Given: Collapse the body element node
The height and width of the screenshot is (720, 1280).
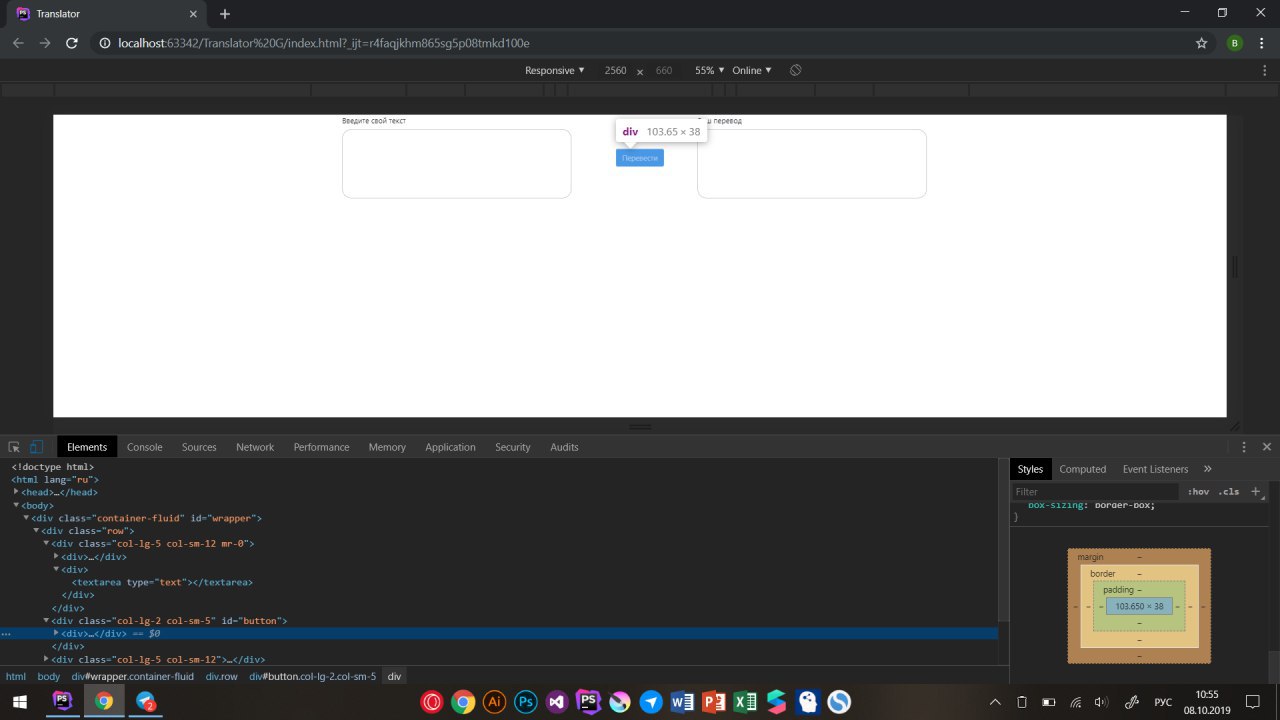Looking at the screenshot, I should coord(16,505).
